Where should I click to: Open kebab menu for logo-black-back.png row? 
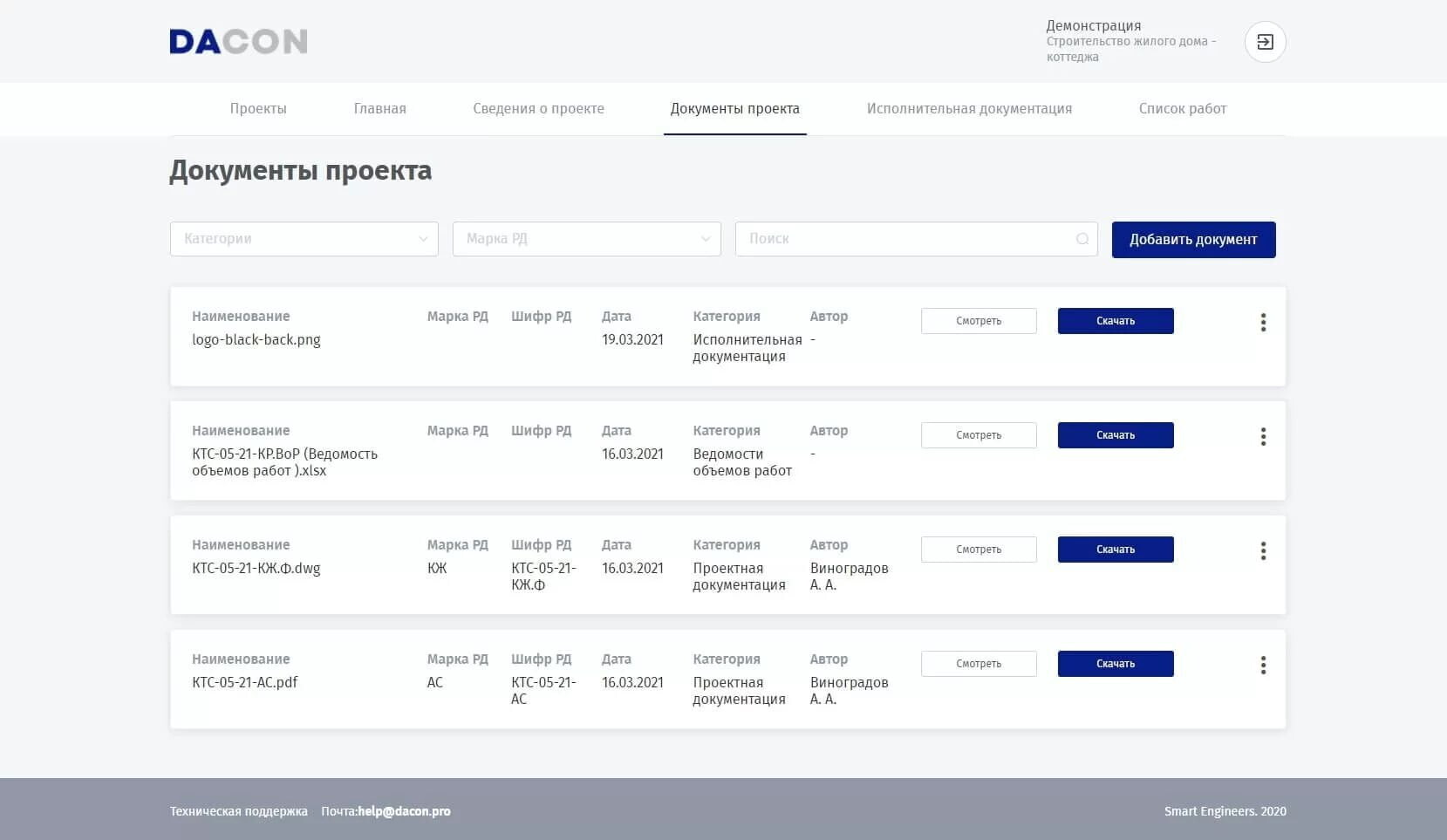tap(1263, 322)
